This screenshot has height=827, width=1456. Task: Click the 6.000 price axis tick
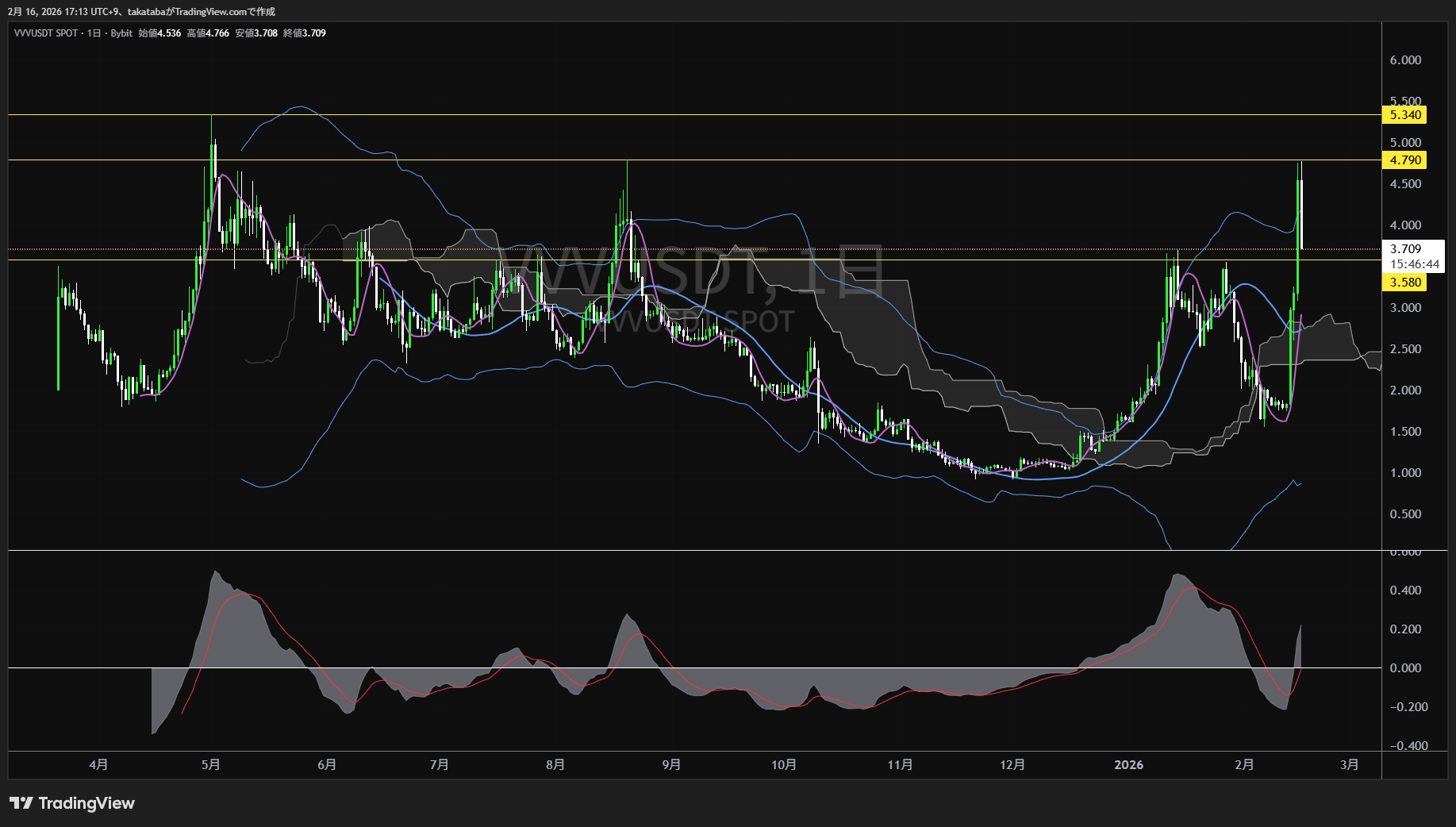click(x=1405, y=60)
